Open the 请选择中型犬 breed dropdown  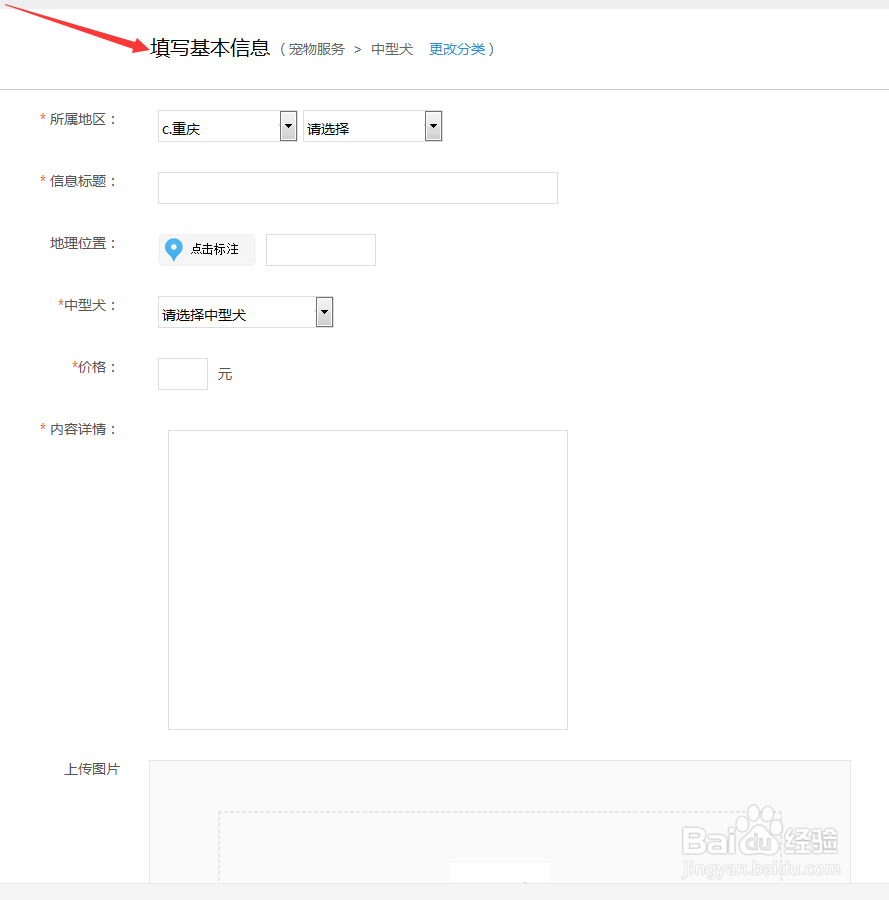click(240, 311)
